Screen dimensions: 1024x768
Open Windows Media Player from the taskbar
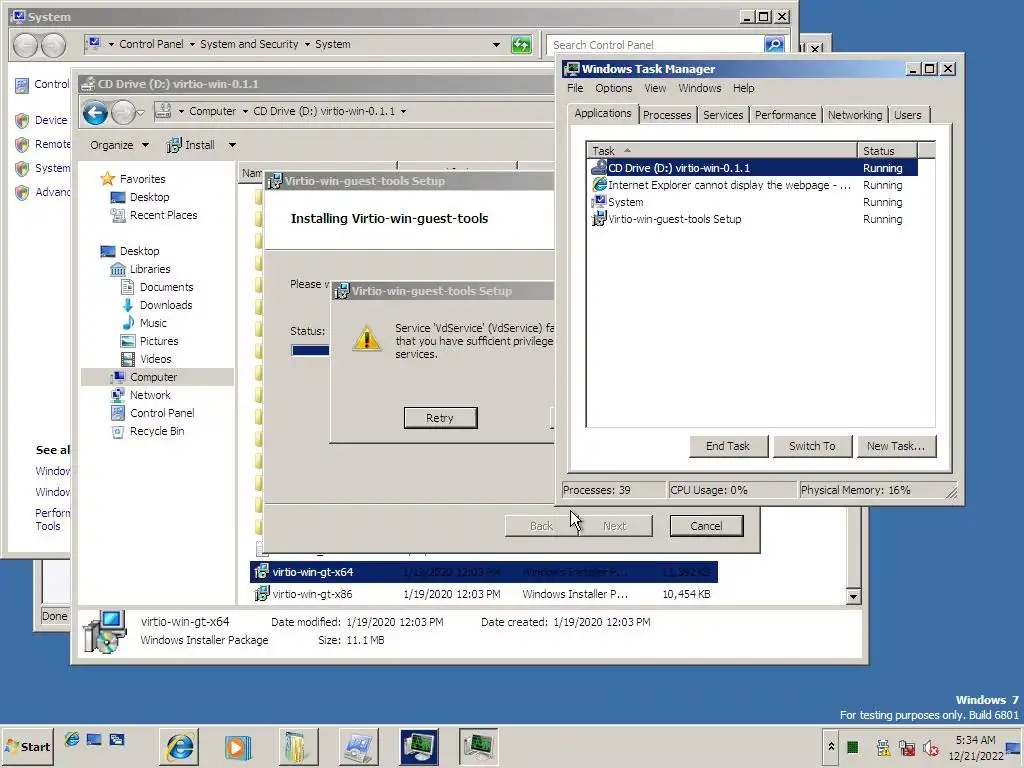(238, 746)
